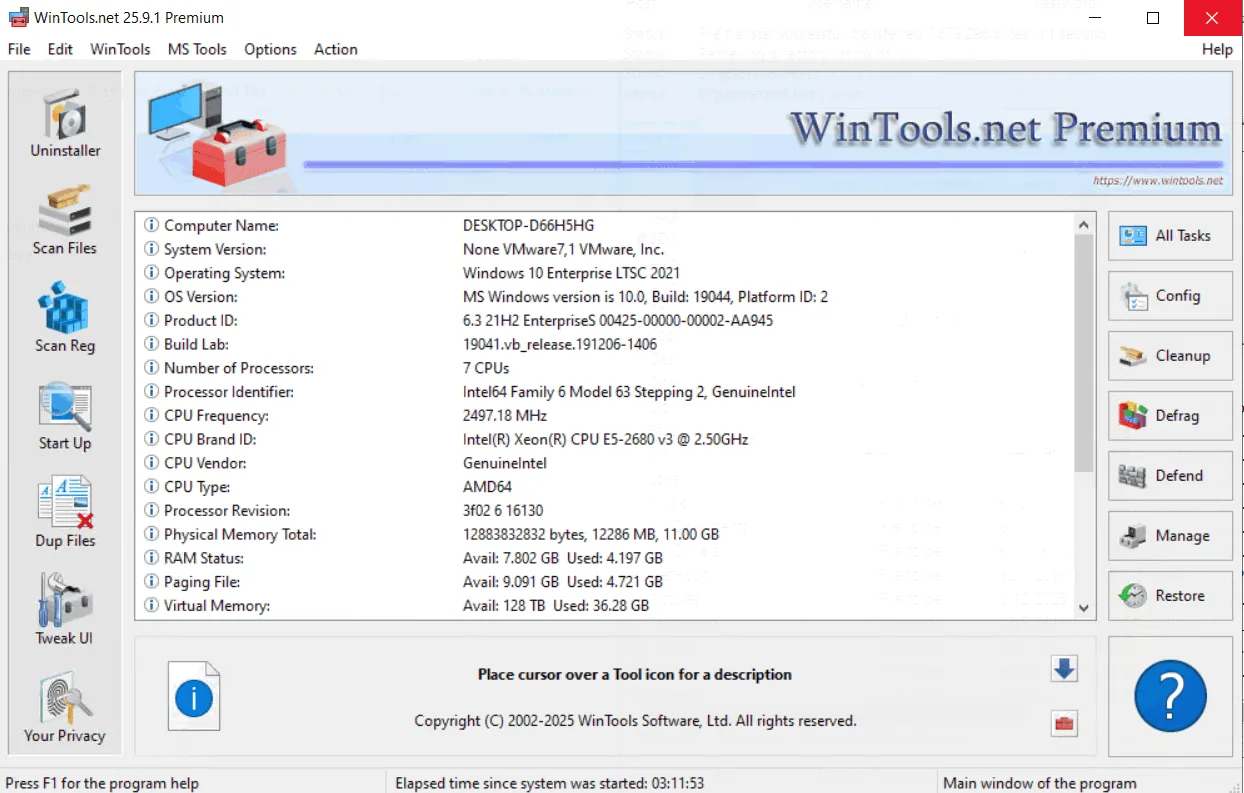Open the Action menu

coord(336,49)
